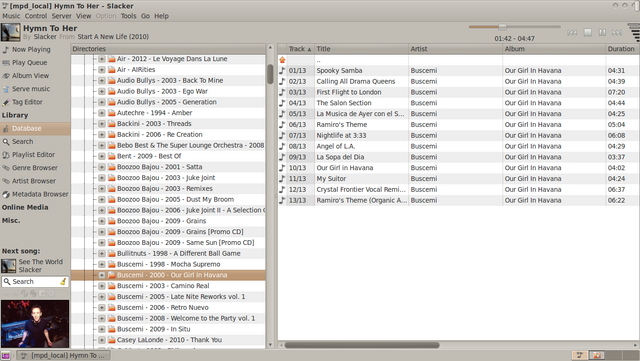Open the Tag Editor
The height and width of the screenshot is (361, 640).
point(27,102)
